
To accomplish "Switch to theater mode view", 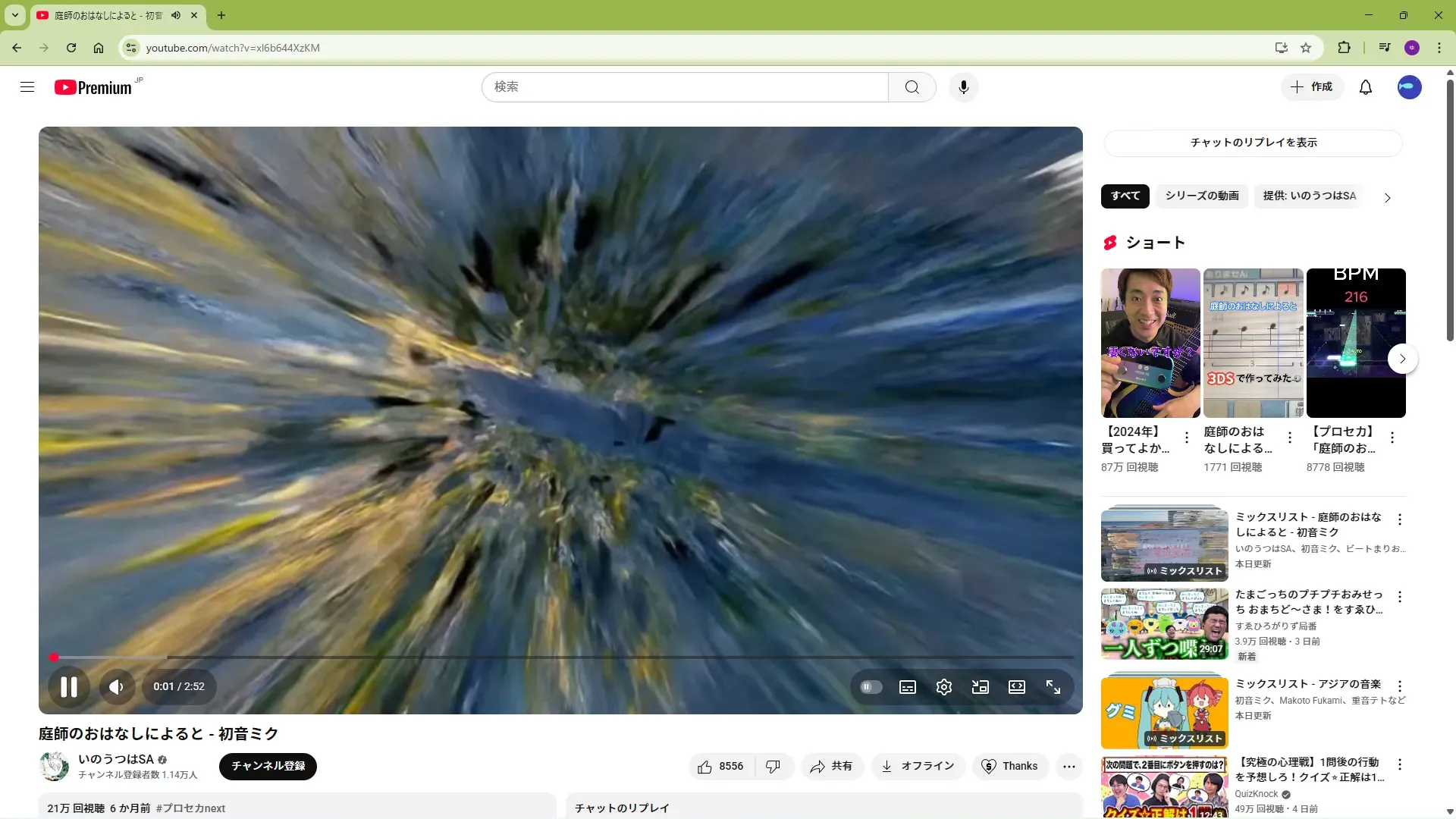I will pos(1016,687).
